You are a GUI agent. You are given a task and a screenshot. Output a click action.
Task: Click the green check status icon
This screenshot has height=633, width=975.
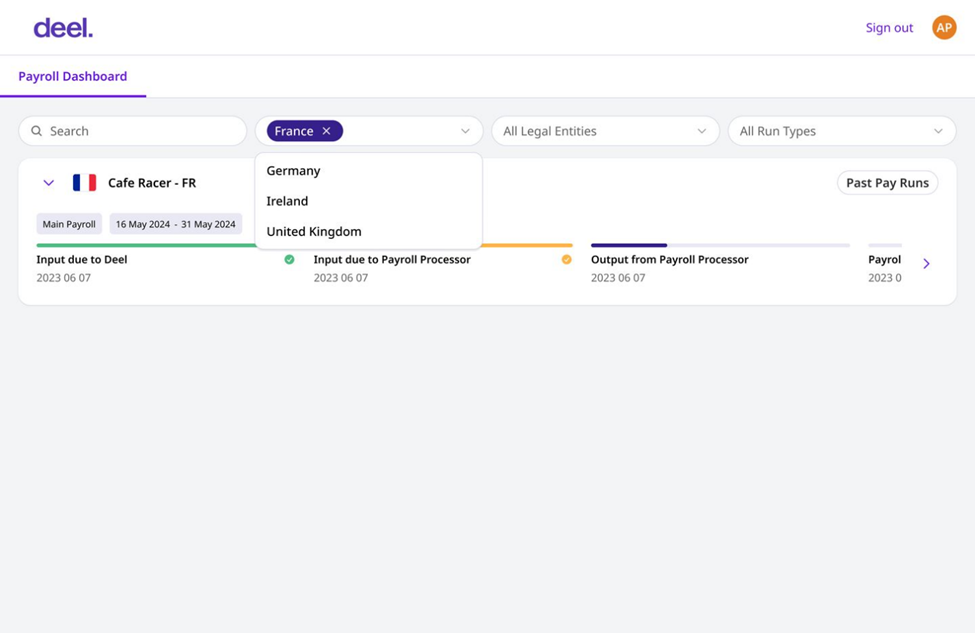289,259
